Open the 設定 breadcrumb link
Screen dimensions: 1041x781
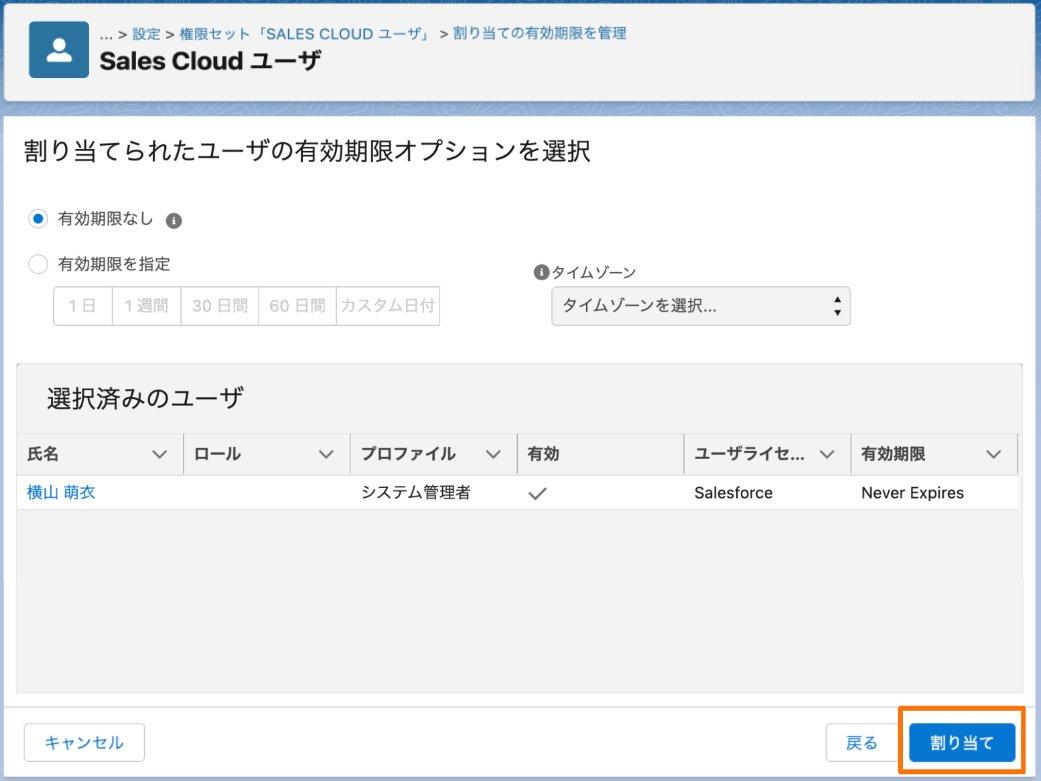click(146, 34)
